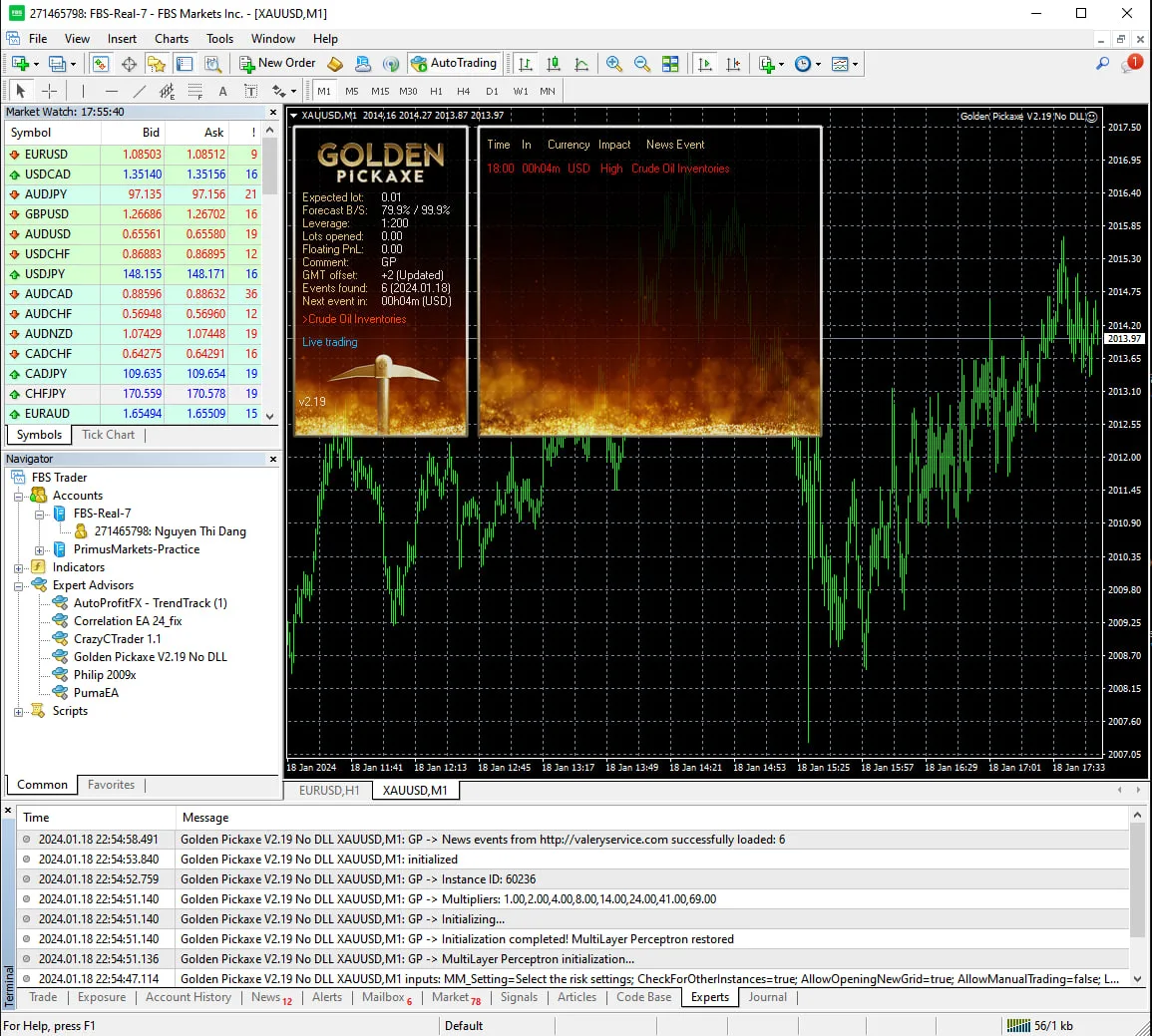Open Periods clock dropdown arrow

[x=819, y=65]
